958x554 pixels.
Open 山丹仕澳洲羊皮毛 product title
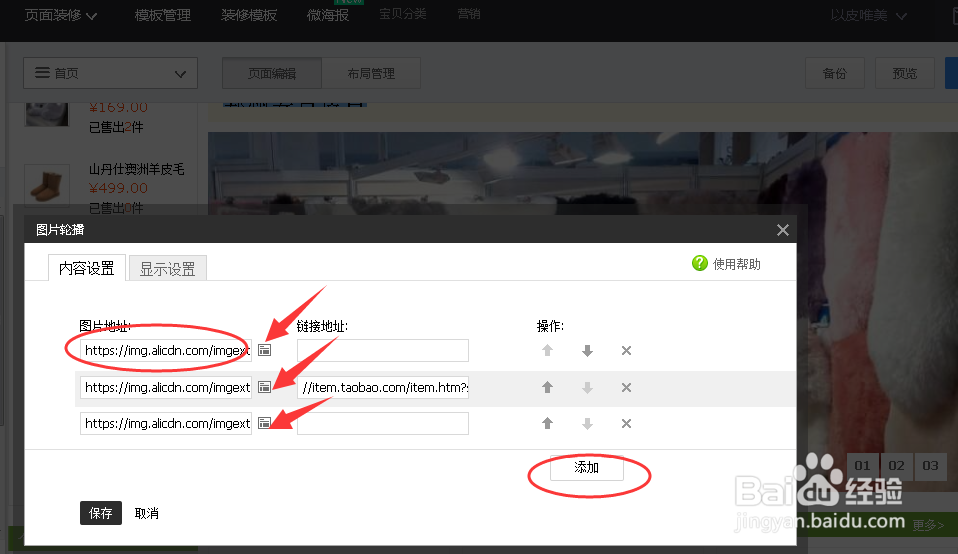pos(136,169)
